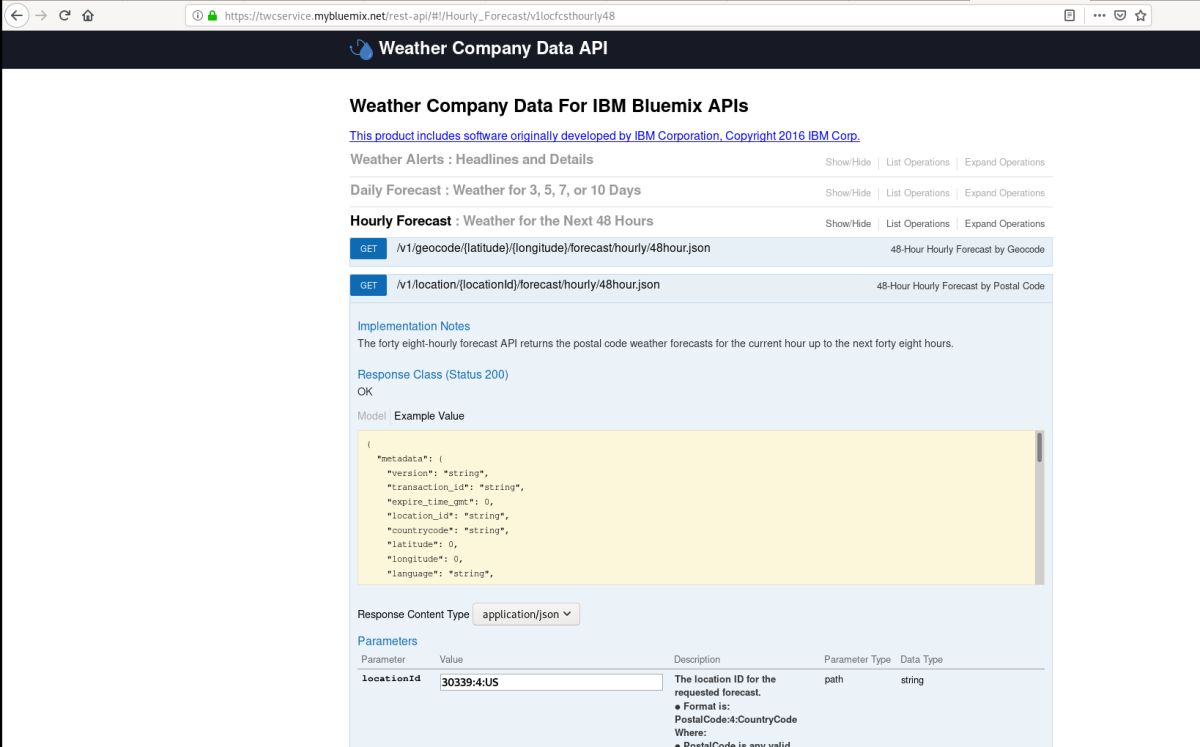Click Show/Hide for Weather Alerts
This screenshot has height=747, width=1200.
click(x=848, y=162)
